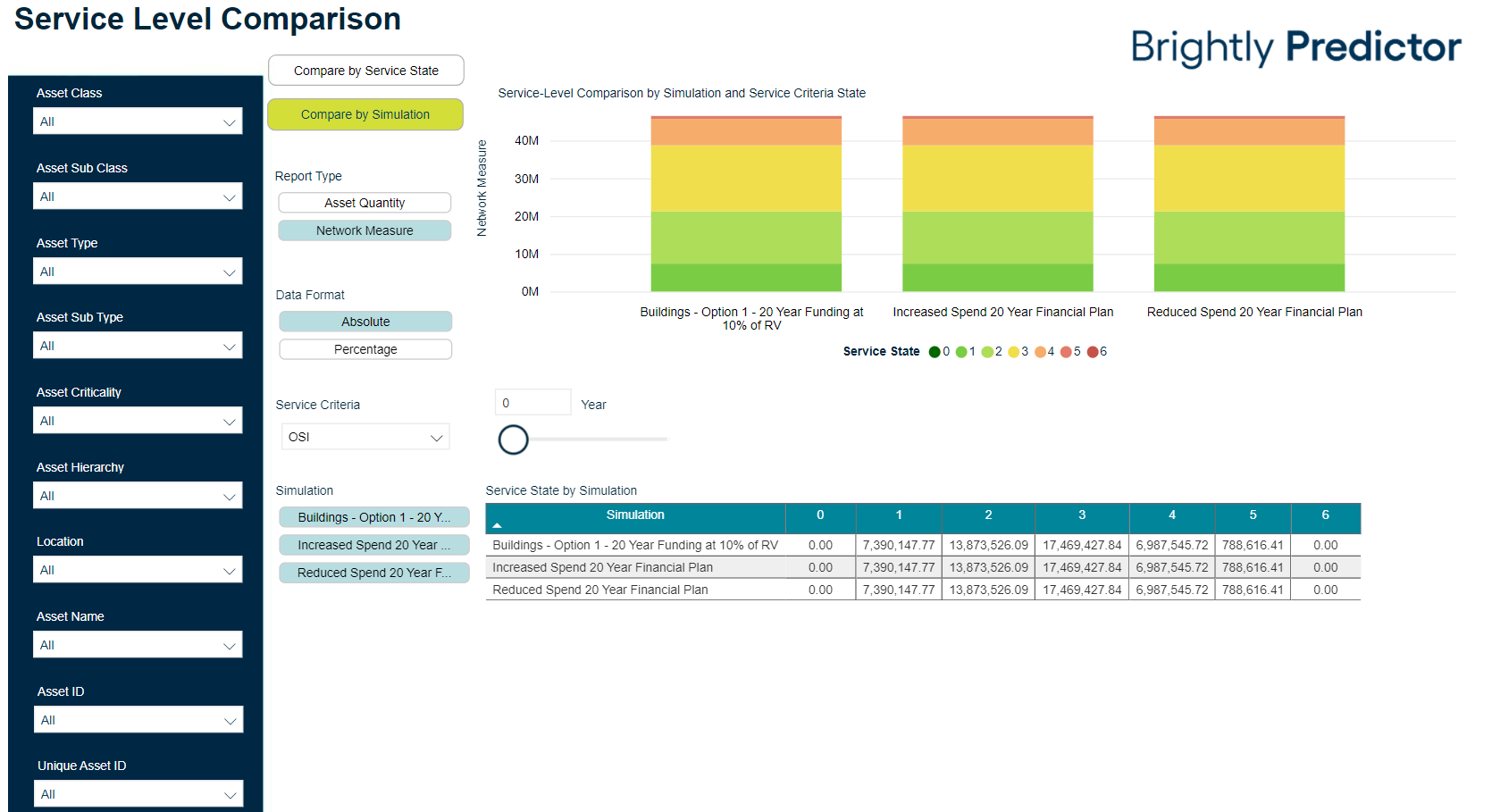Image resolution: width=1492 pixels, height=812 pixels.
Task: Select Asset Quantity report type
Action: (x=365, y=203)
